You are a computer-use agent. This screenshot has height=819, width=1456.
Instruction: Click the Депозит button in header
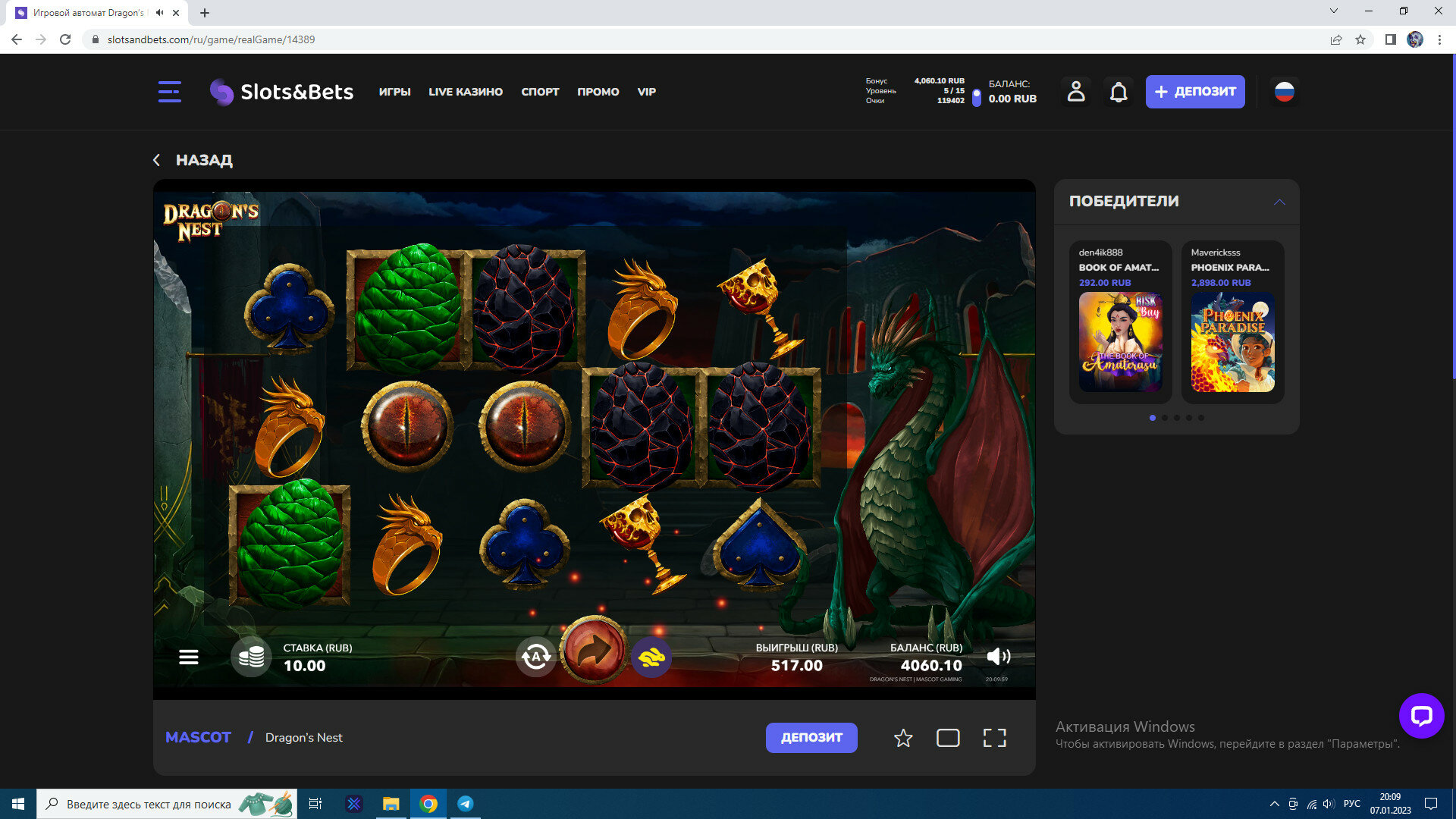click(x=1194, y=92)
